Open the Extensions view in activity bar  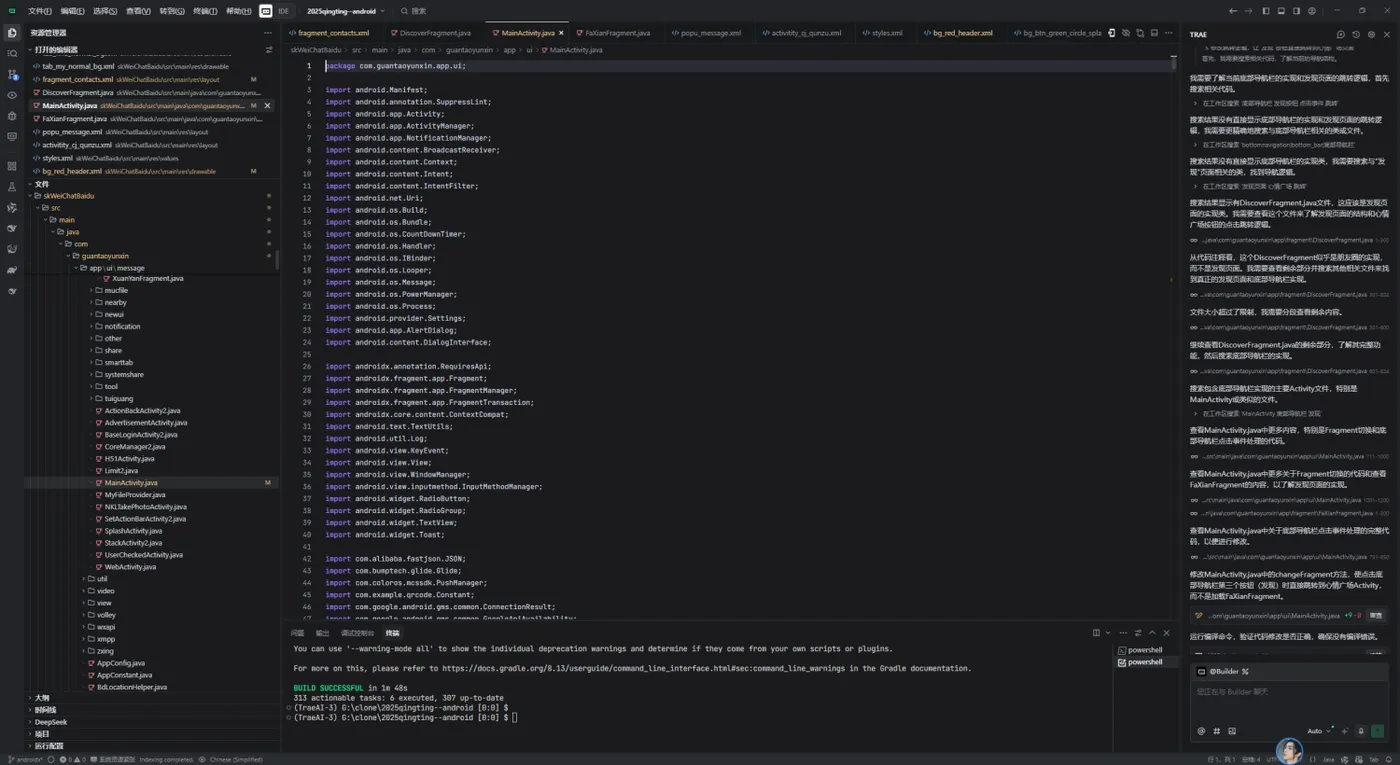(x=12, y=166)
